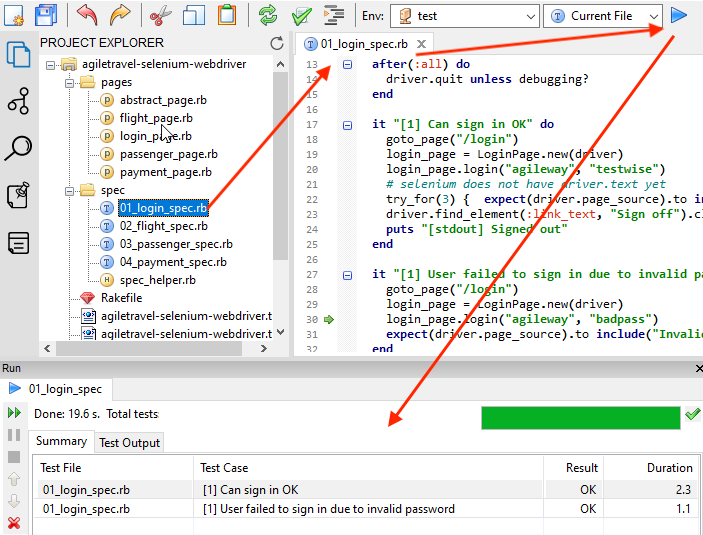The image size is (703, 535).
Task: Switch to the Summary tab
Action: [x=61, y=441]
